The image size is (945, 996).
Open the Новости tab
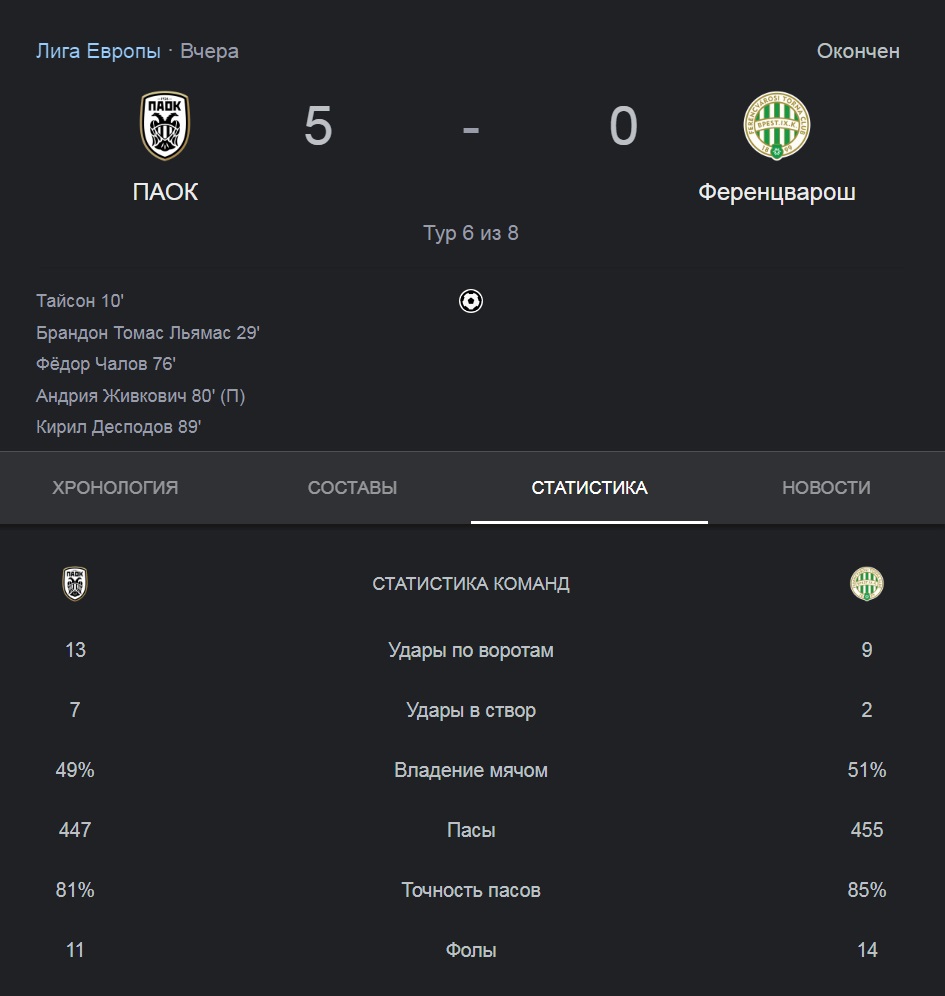pyautogui.click(x=826, y=488)
